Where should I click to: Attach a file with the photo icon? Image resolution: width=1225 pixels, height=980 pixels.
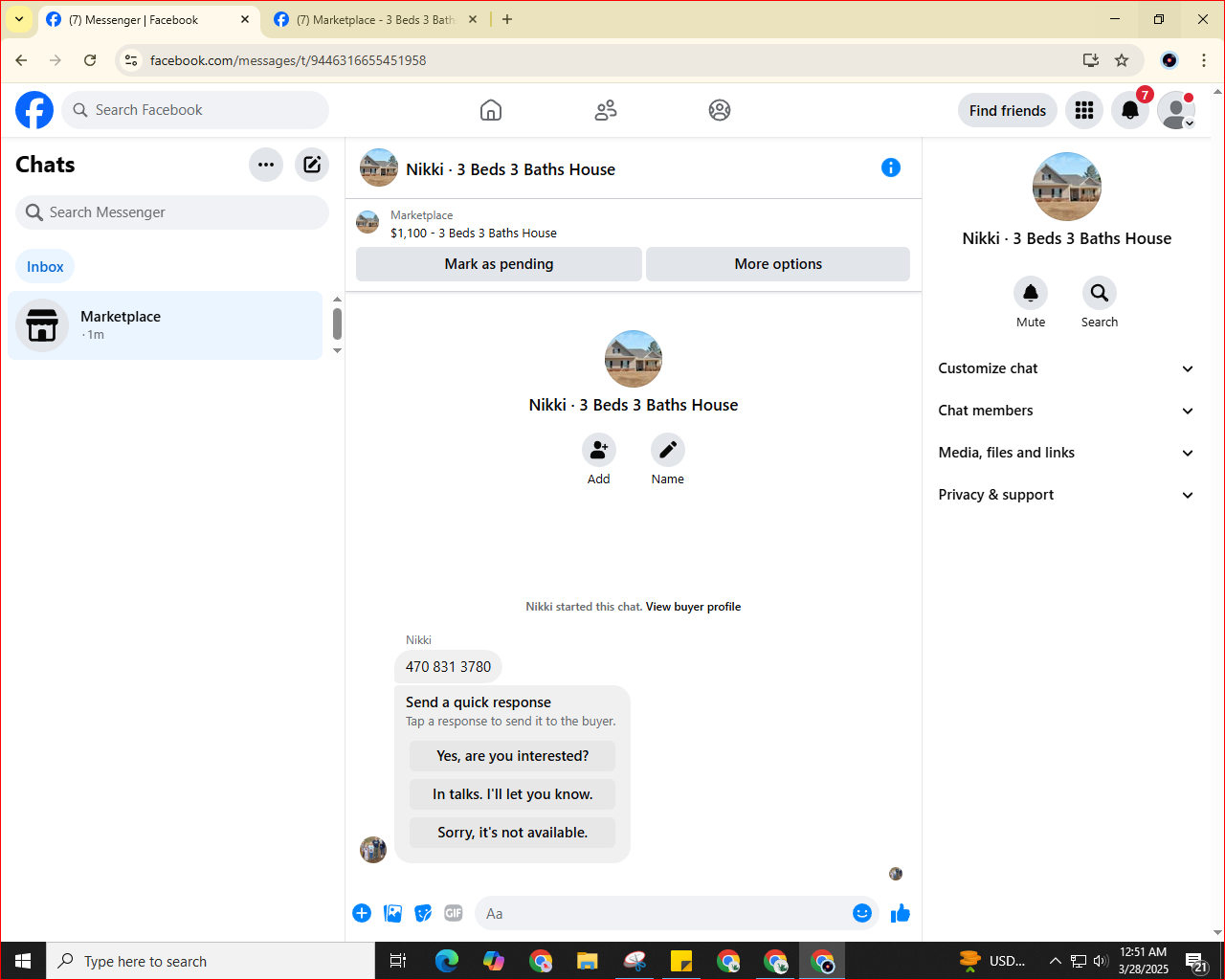(392, 913)
